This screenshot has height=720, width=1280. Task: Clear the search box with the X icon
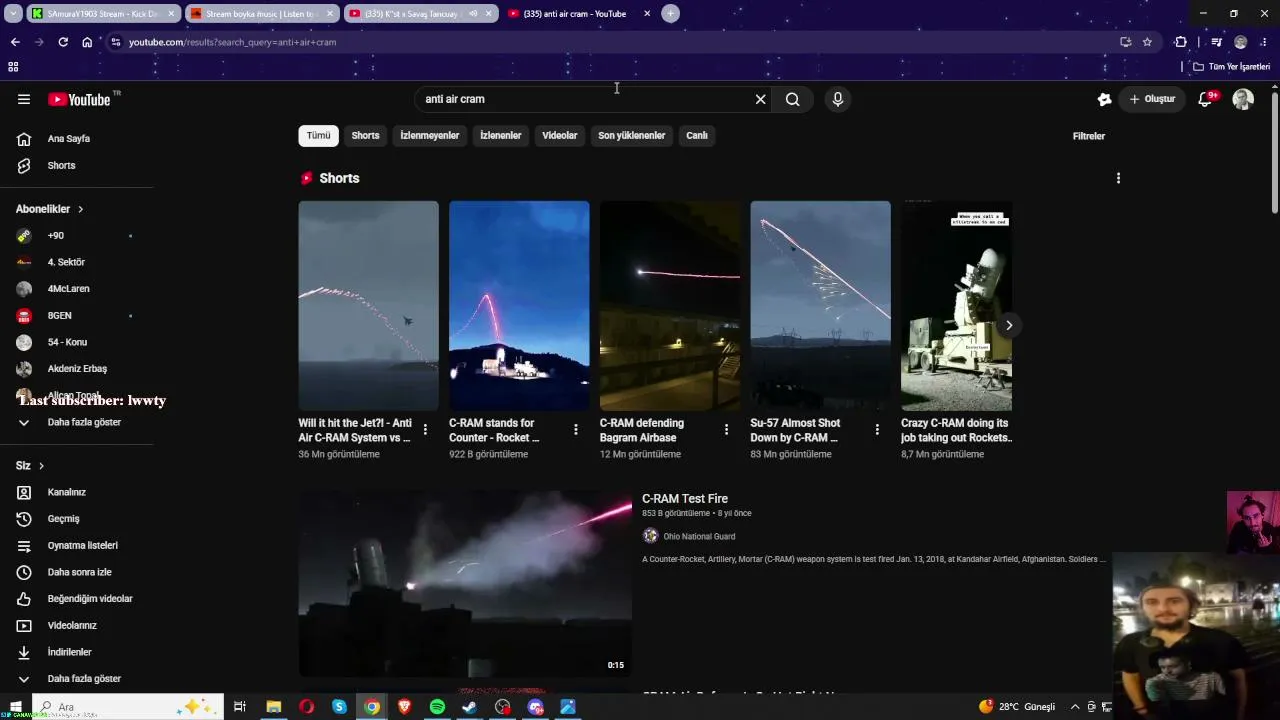tap(760, 99)
